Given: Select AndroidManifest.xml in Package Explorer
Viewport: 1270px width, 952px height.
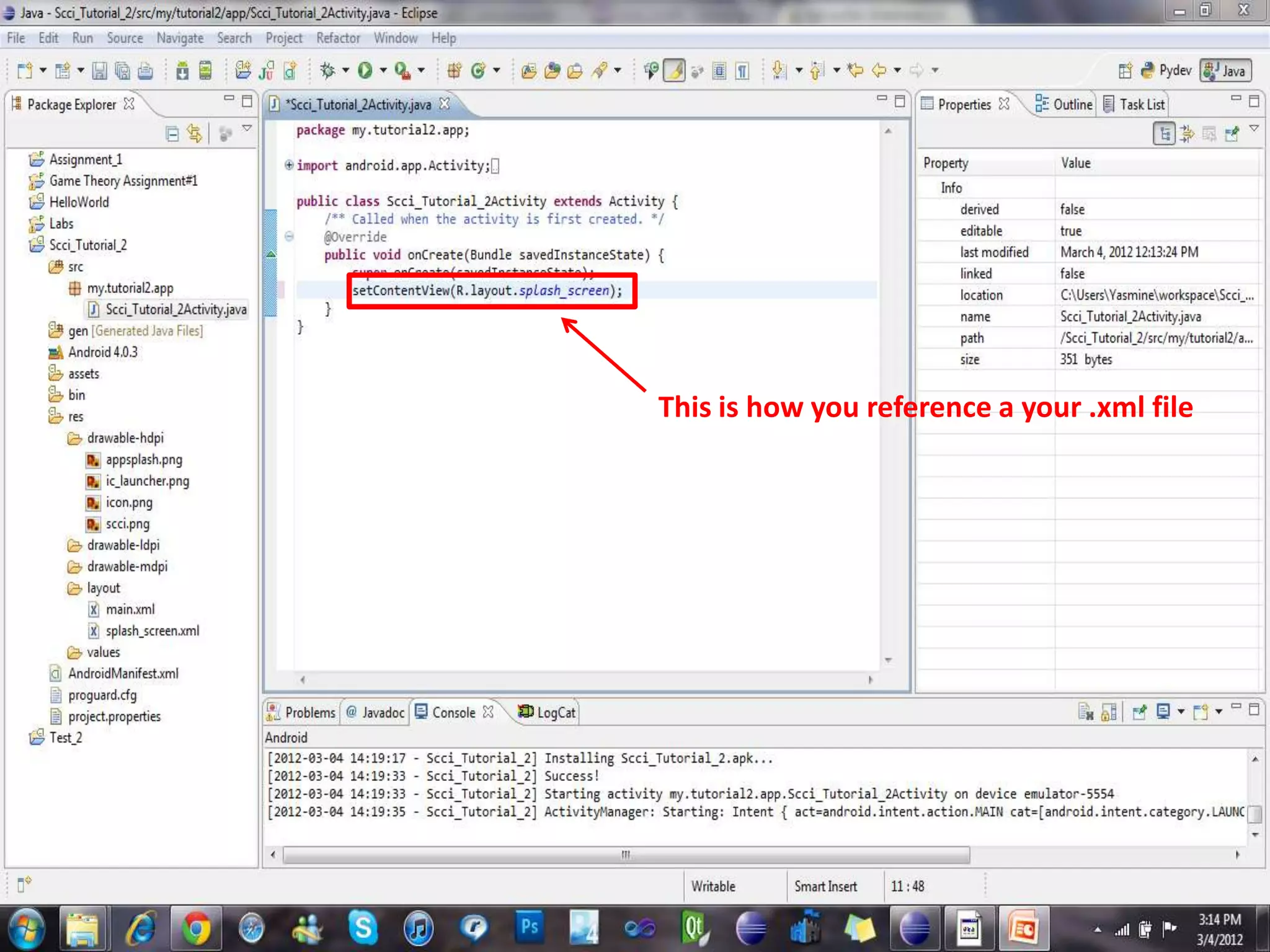Looking at the screenshot, I should tap(114, 674).
